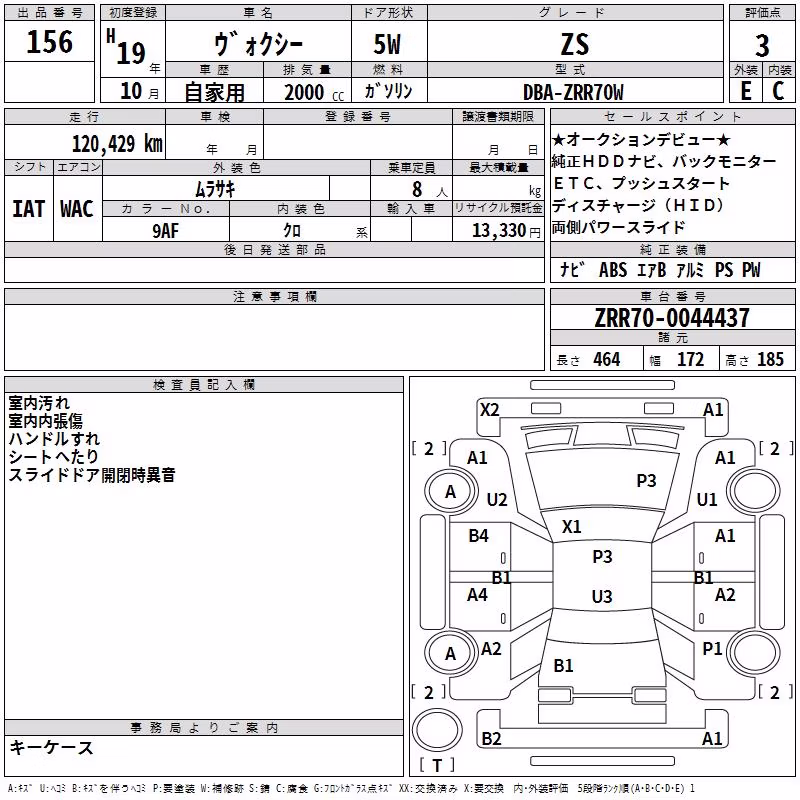Select the inspector note ハンドルすれ
Image resolution: width=800 pixels, height=800 pixels.
click(x=54, y=439)
